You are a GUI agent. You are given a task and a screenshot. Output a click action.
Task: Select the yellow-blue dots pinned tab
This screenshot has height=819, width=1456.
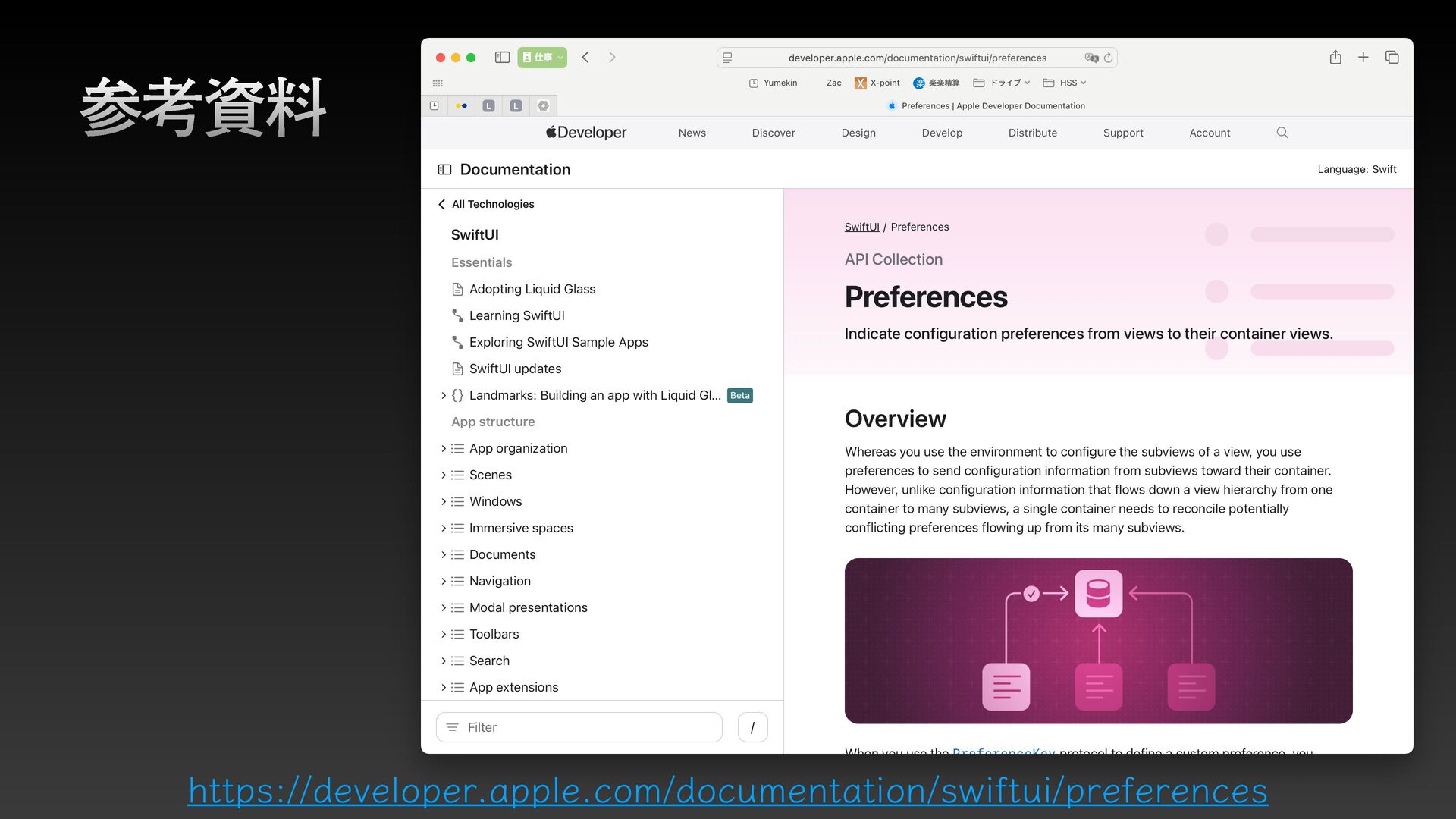[x=462, y=106]
